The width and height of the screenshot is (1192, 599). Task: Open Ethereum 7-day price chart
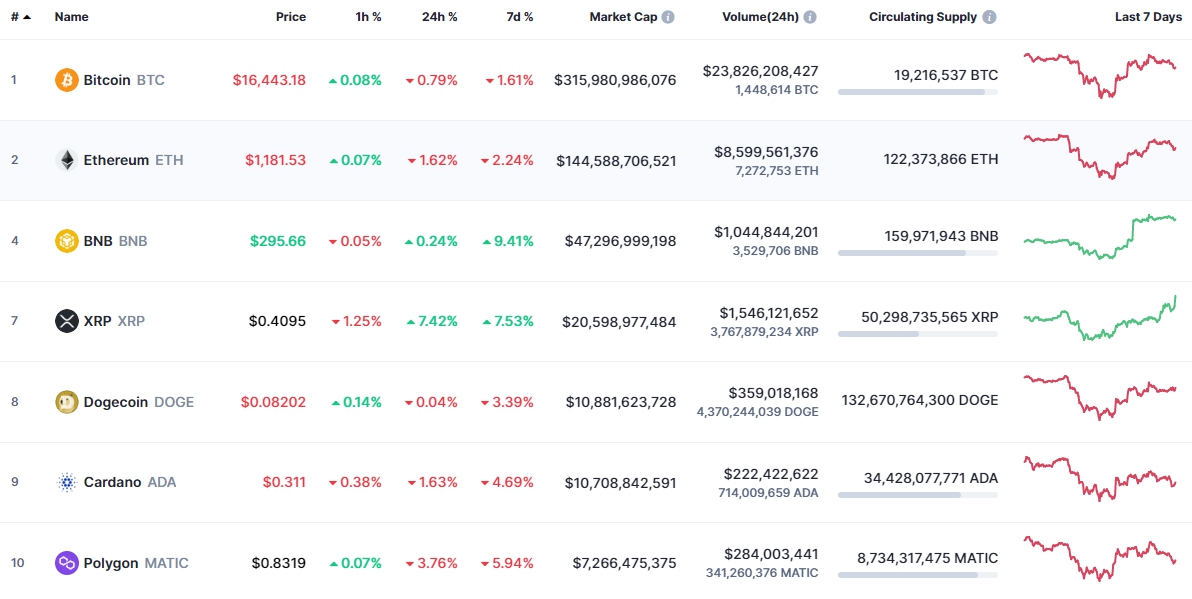click(x=1099, y=157)
